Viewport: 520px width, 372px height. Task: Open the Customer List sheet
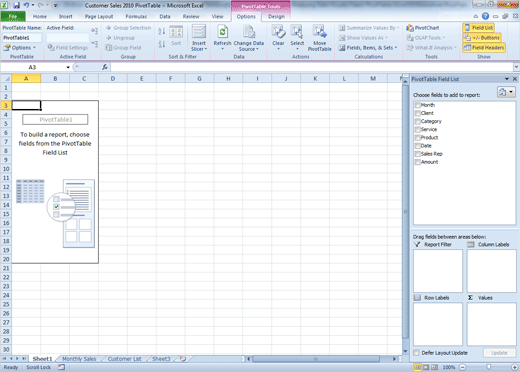tap(125, 359)
